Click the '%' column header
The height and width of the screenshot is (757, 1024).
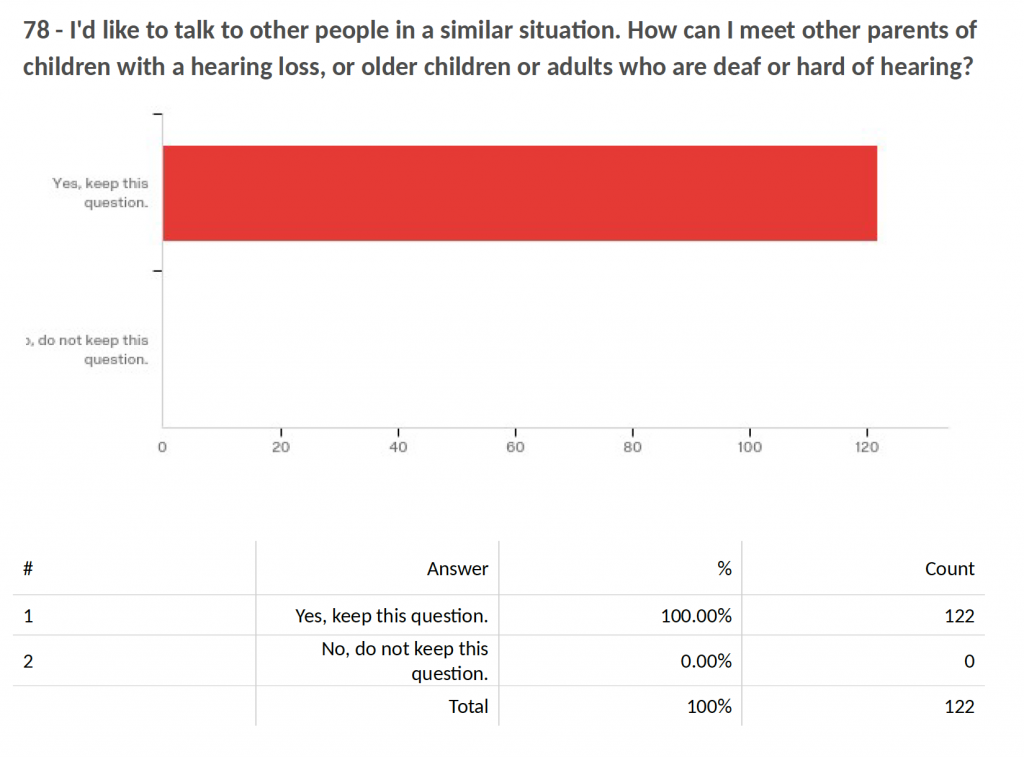[724, 568]
